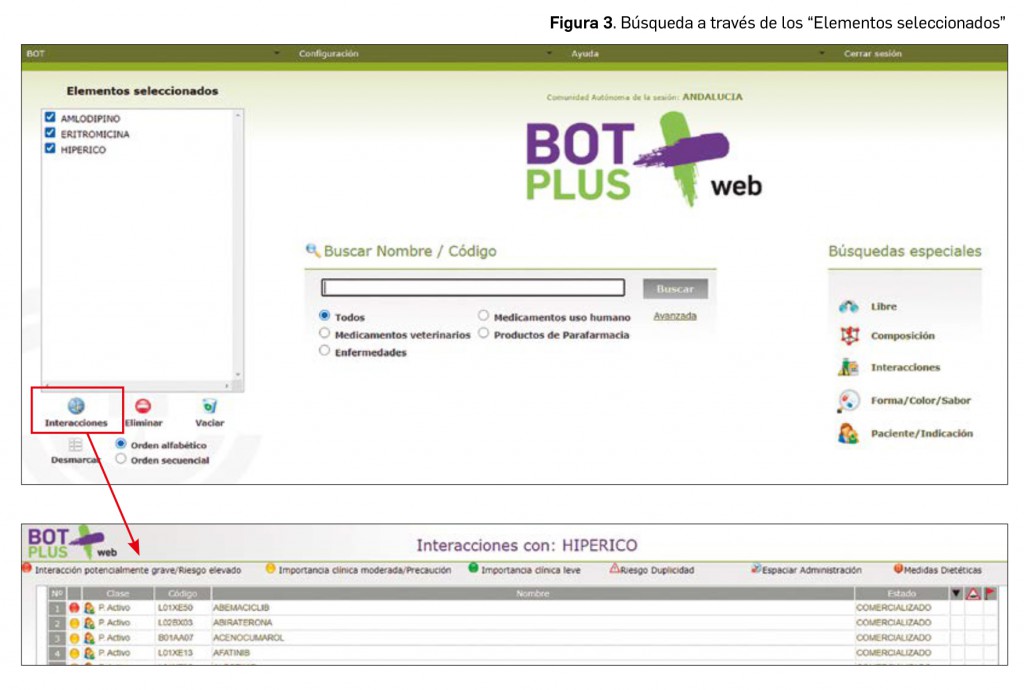Uncheck the AMLODIPINO checkbox

(x=50, y=117)
